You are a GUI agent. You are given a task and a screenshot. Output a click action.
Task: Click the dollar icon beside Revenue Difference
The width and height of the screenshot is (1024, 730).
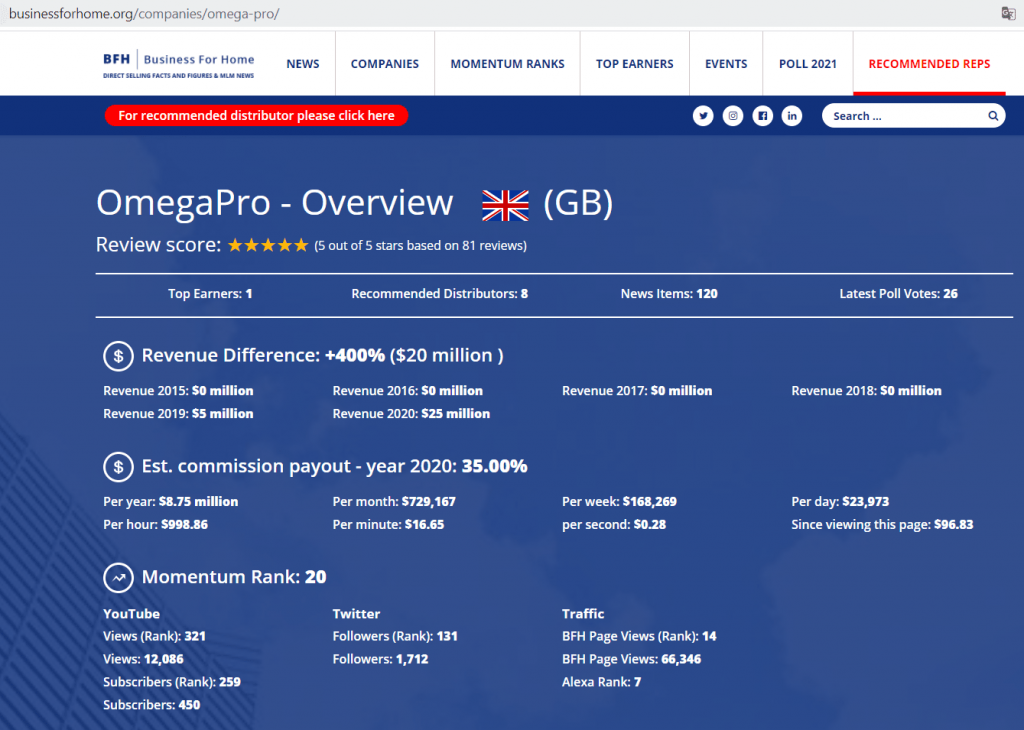pyautogui.click(x=118, y=355)
